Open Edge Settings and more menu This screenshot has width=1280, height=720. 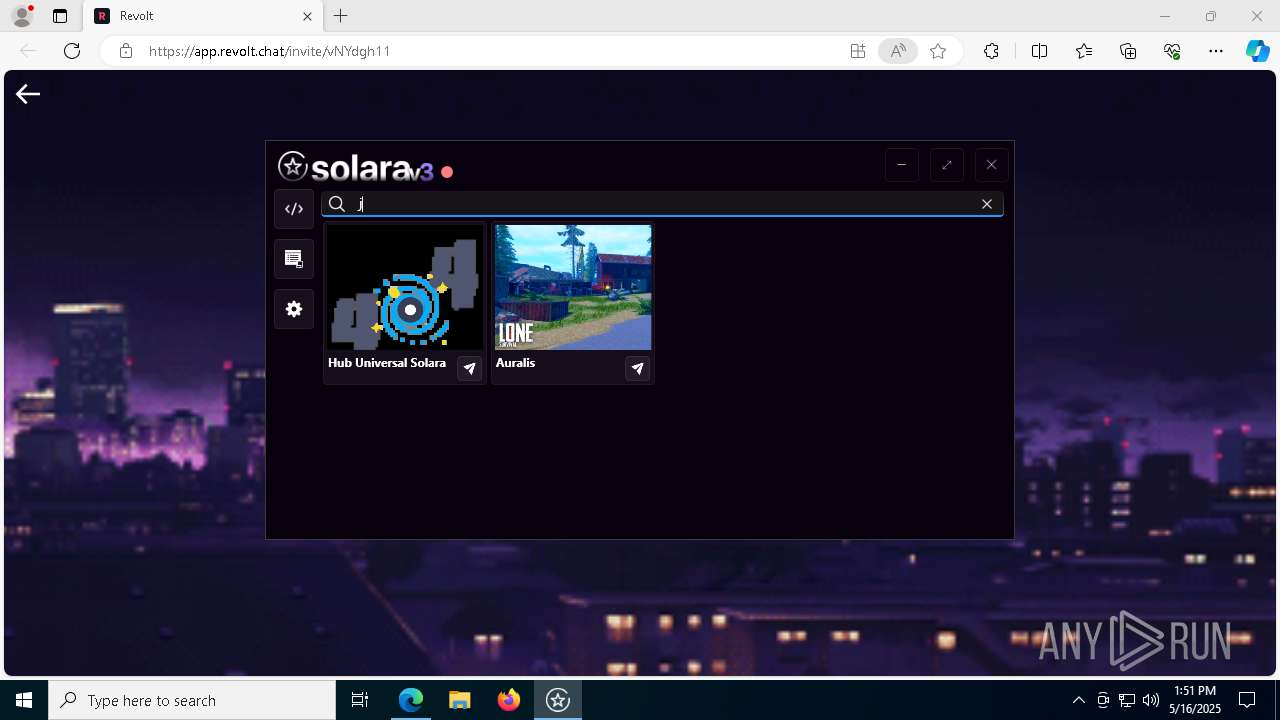coord(1216,51)
